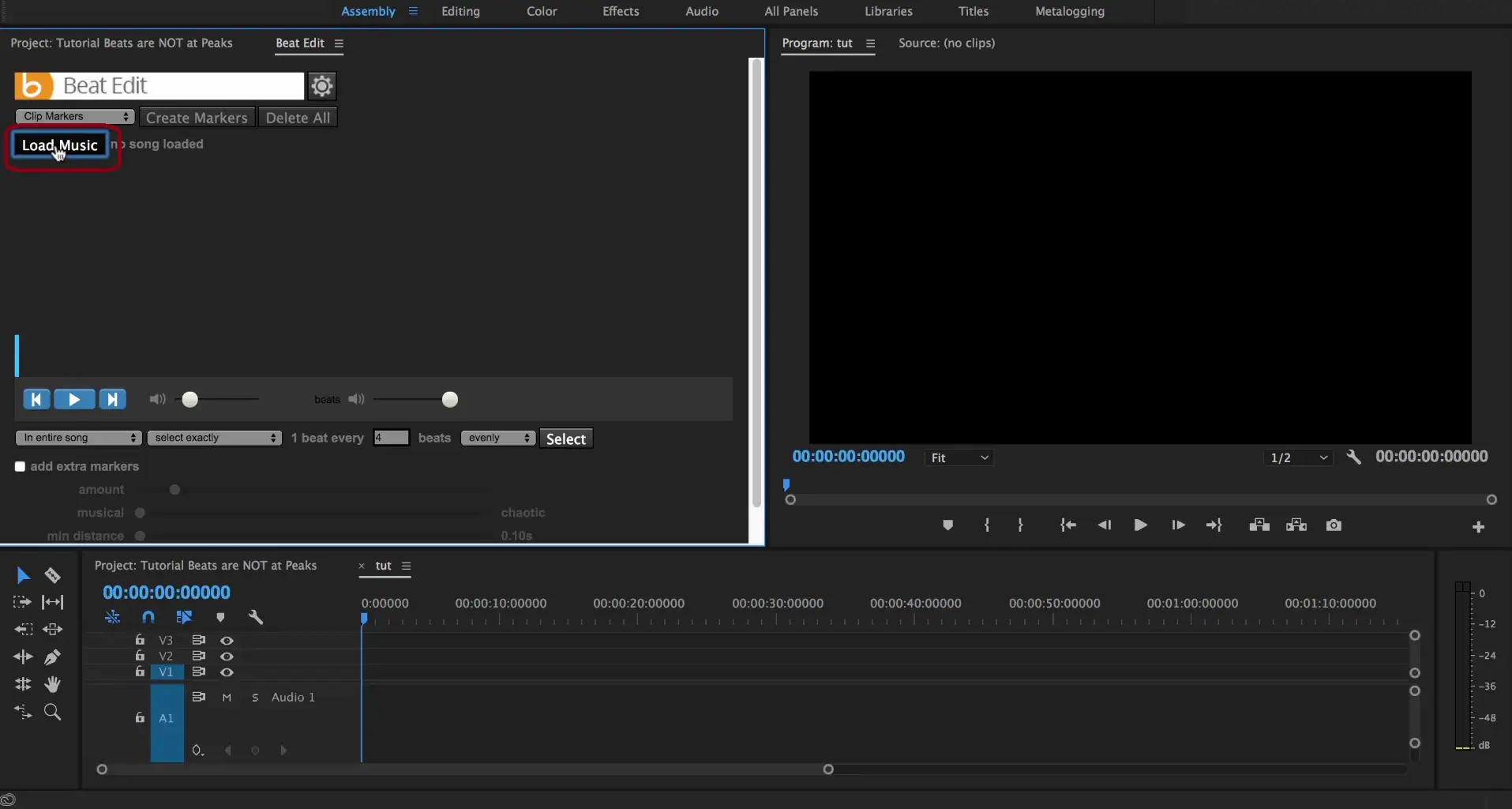Viewport: 1512px width, 809px height.
Task: Play in Program monitor
Action: click(1140, 525)
